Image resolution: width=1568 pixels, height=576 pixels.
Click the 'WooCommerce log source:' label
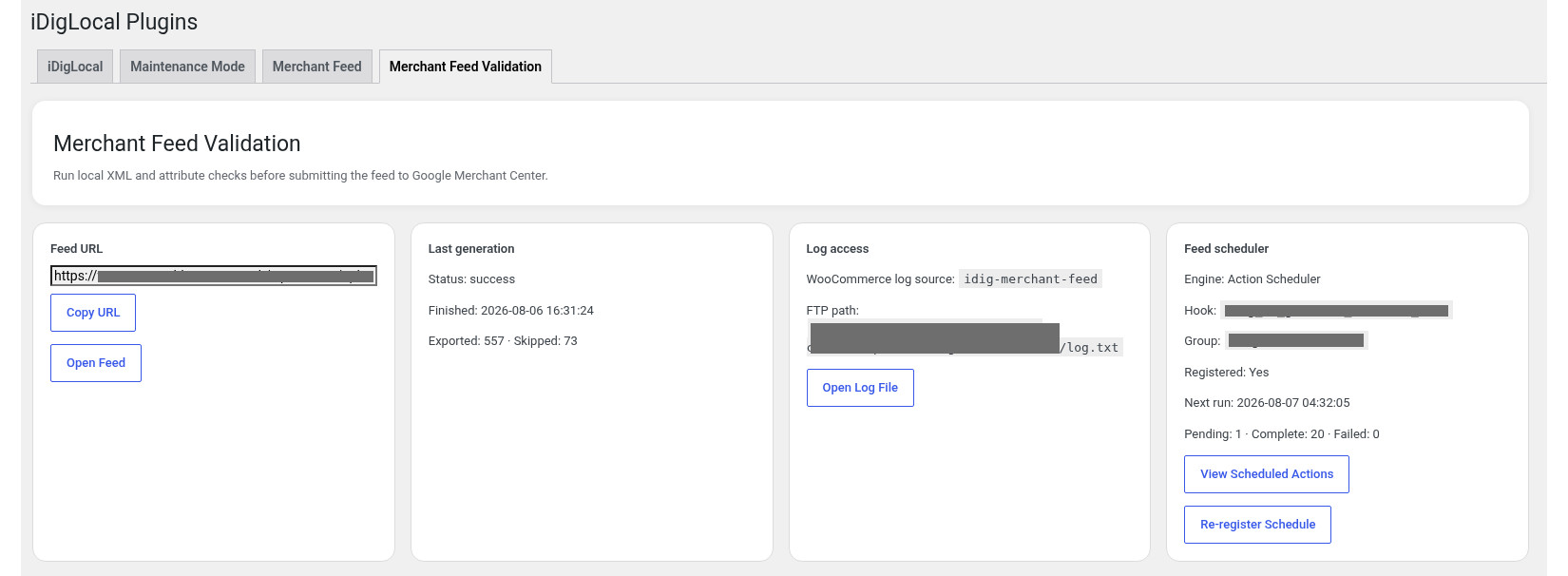pos(880,279)
